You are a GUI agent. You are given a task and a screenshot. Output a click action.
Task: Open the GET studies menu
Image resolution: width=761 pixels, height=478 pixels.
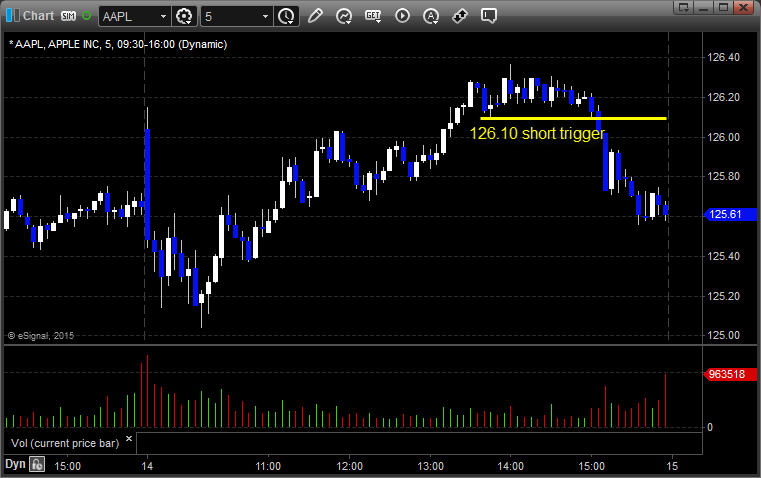coord(373,16)
